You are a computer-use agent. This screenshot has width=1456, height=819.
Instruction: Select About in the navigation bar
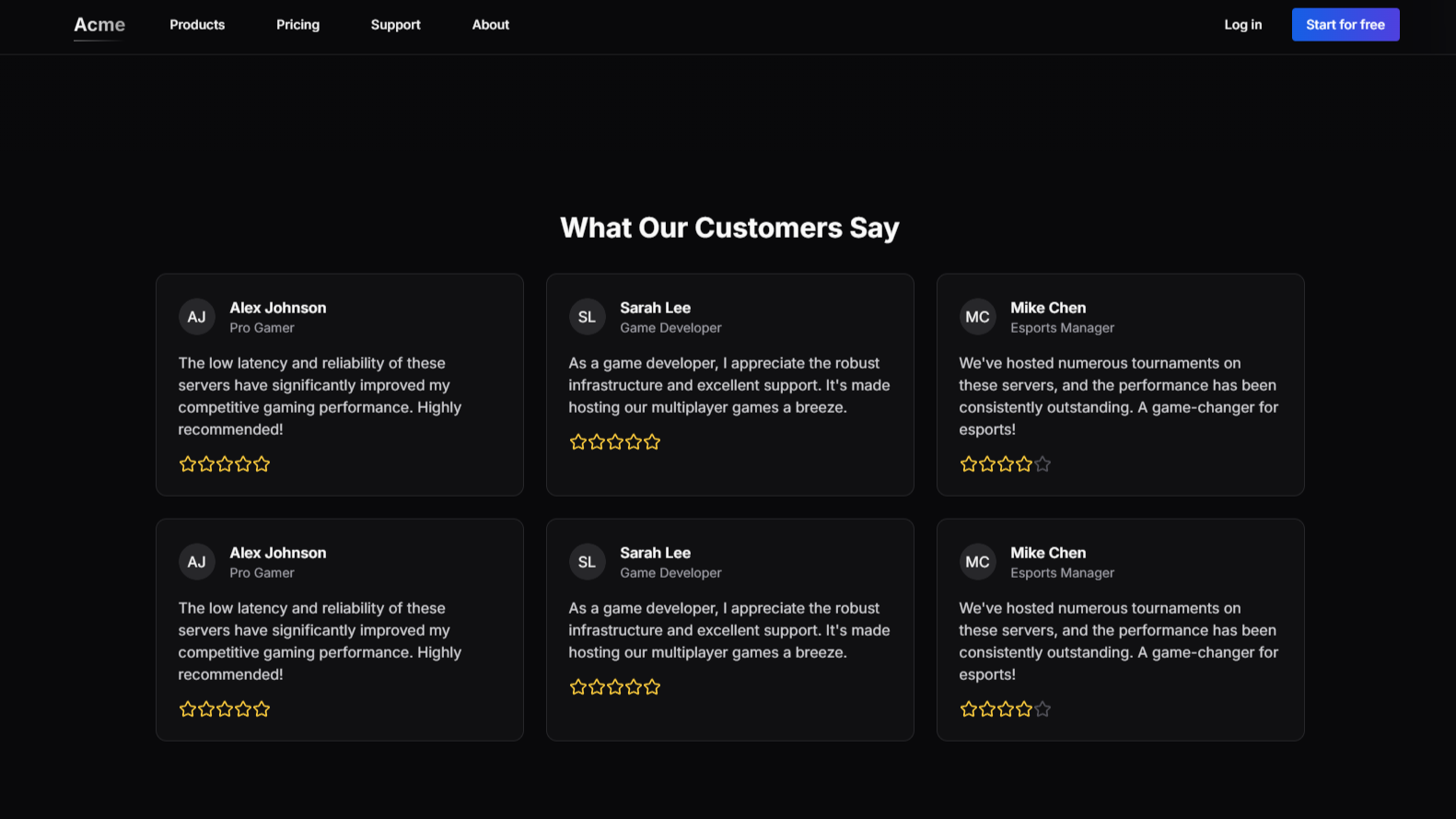[x=490, y=25]
